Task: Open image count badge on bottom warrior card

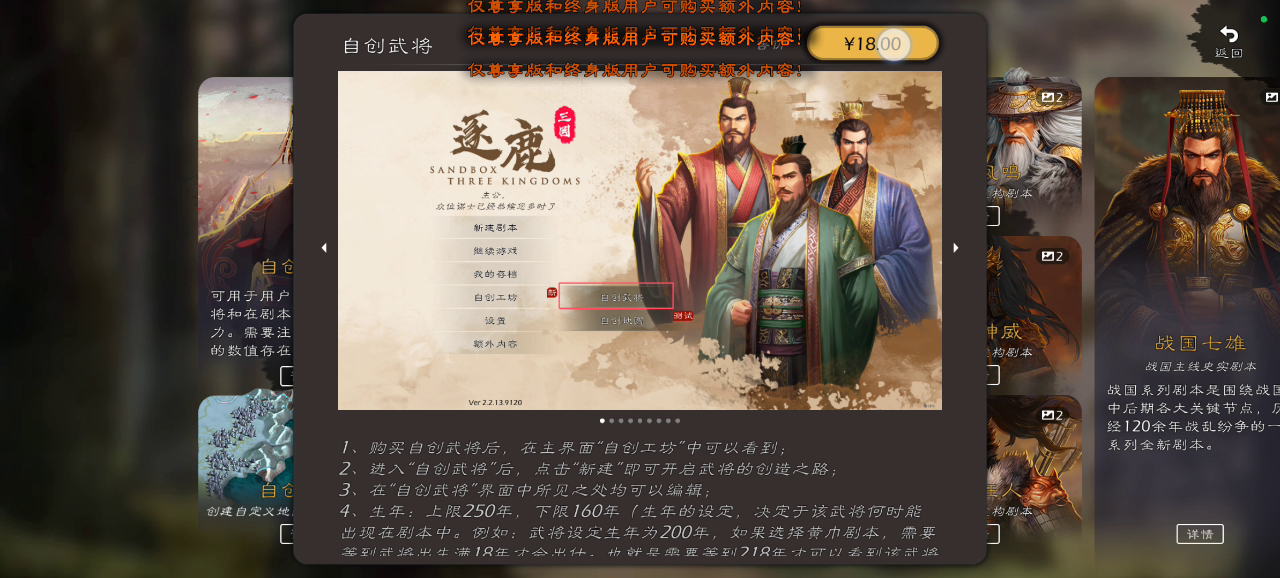Action: pyautogui.click(x=1053, y=415)
